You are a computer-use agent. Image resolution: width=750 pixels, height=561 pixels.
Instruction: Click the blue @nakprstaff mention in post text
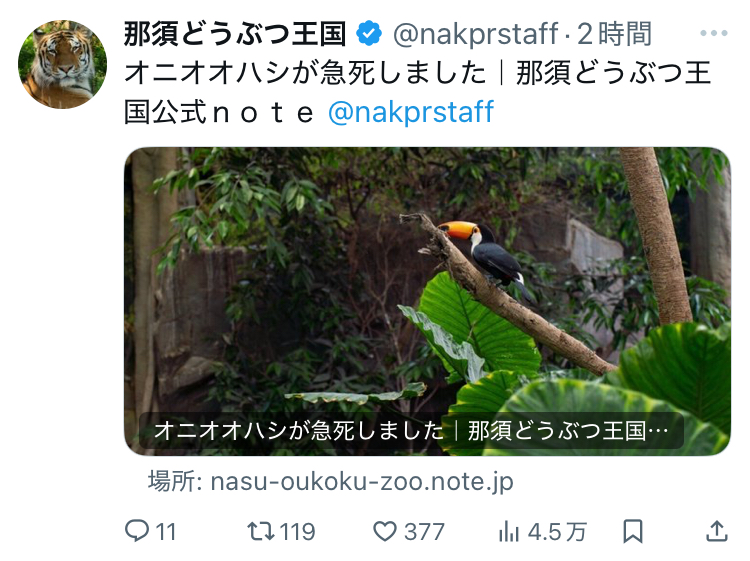tap(411, 111)
